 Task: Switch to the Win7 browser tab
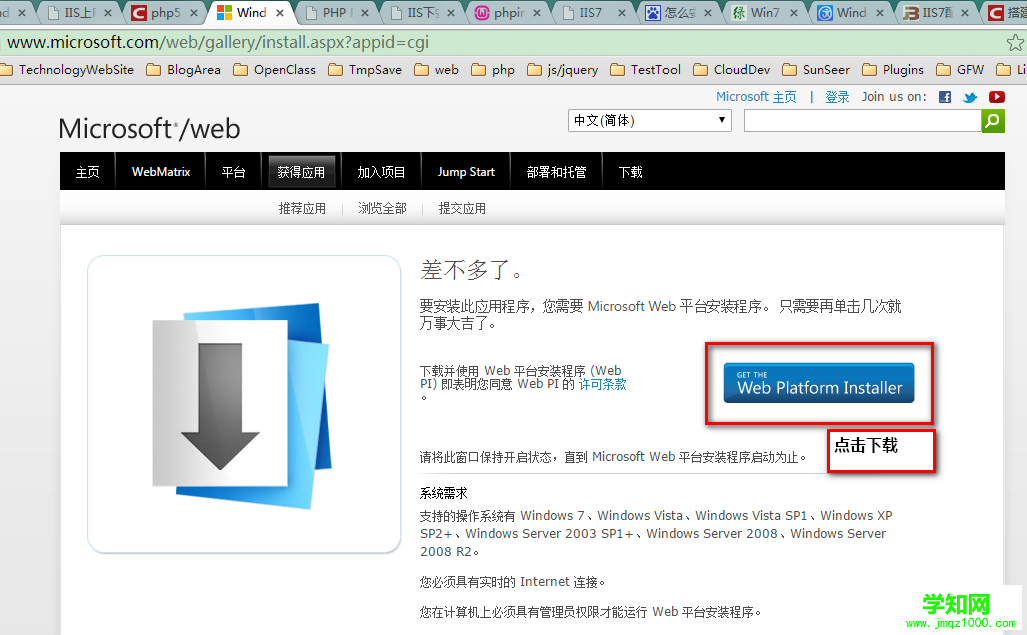click(x=764, y=12)
